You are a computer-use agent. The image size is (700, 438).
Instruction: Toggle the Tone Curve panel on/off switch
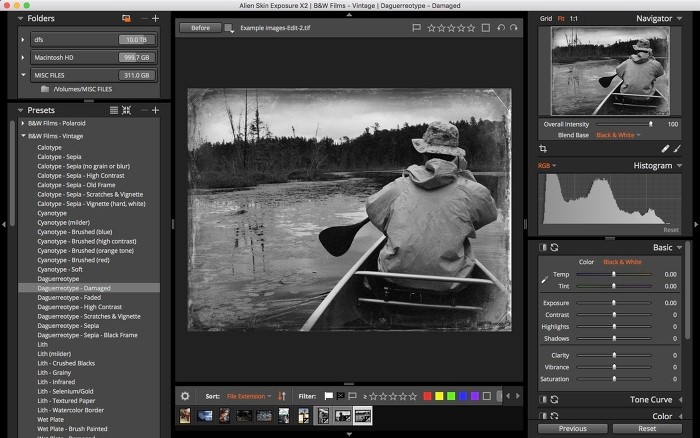click(543, 399)
